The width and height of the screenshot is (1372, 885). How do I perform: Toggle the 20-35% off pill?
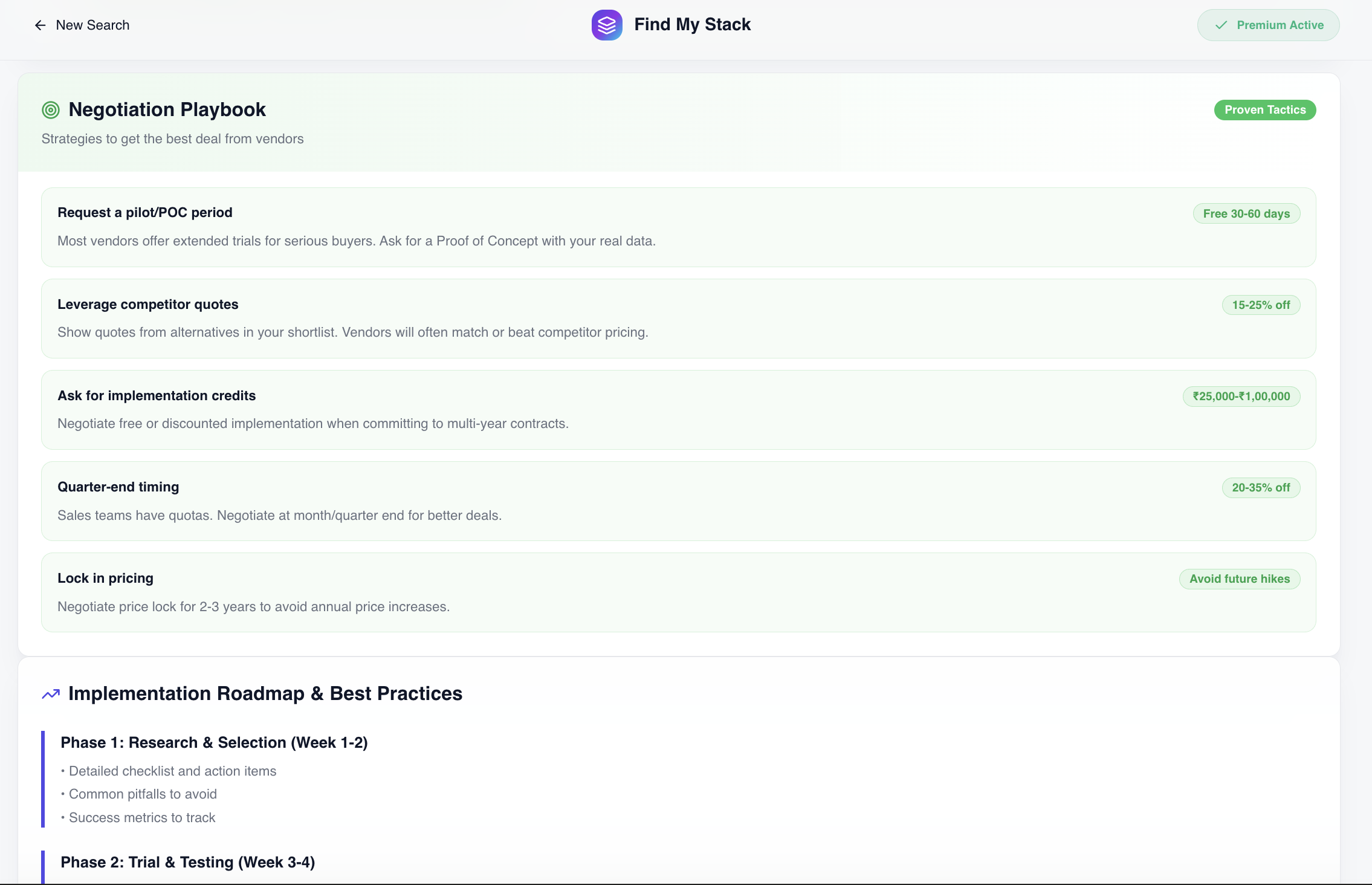[x=1261, y=487]
